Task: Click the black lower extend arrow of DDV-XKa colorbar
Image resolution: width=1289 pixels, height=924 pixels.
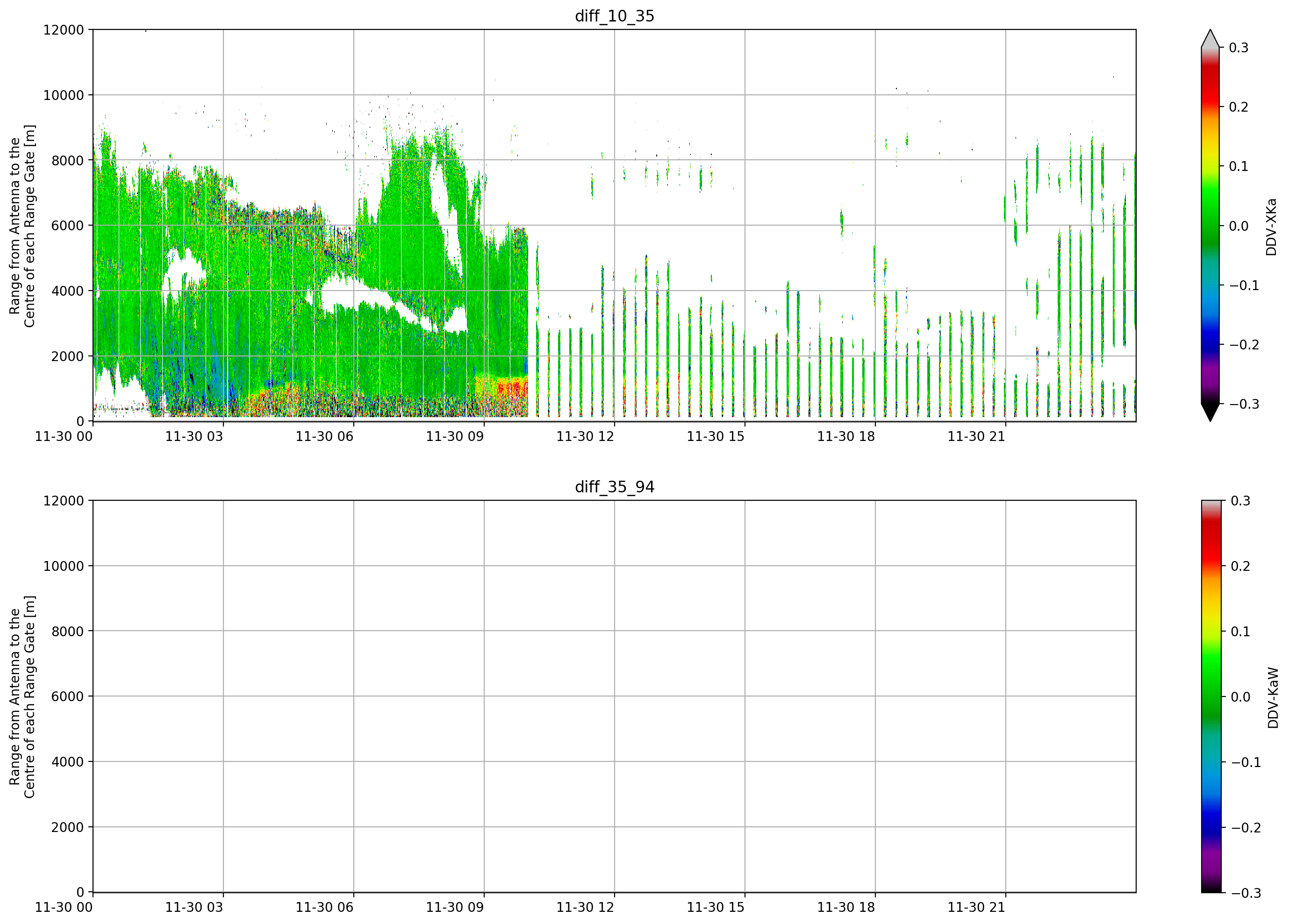Action: point(1210,412)
